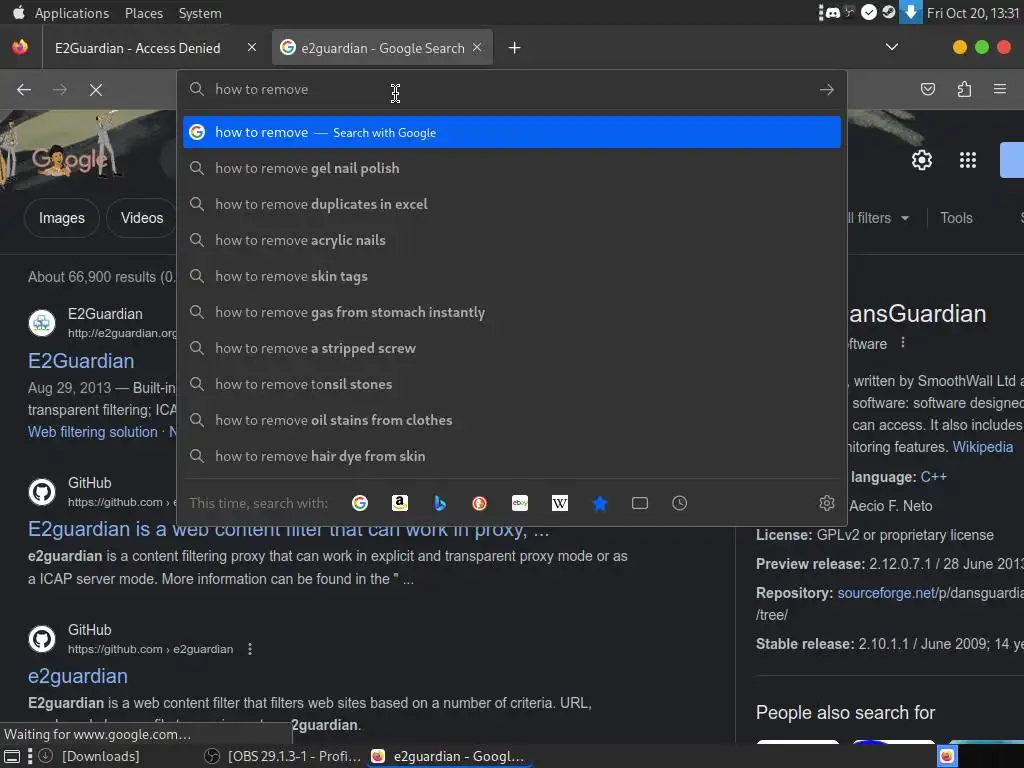1024x768 pixels.
Task: Go forward to the next page
Action: 59,89
